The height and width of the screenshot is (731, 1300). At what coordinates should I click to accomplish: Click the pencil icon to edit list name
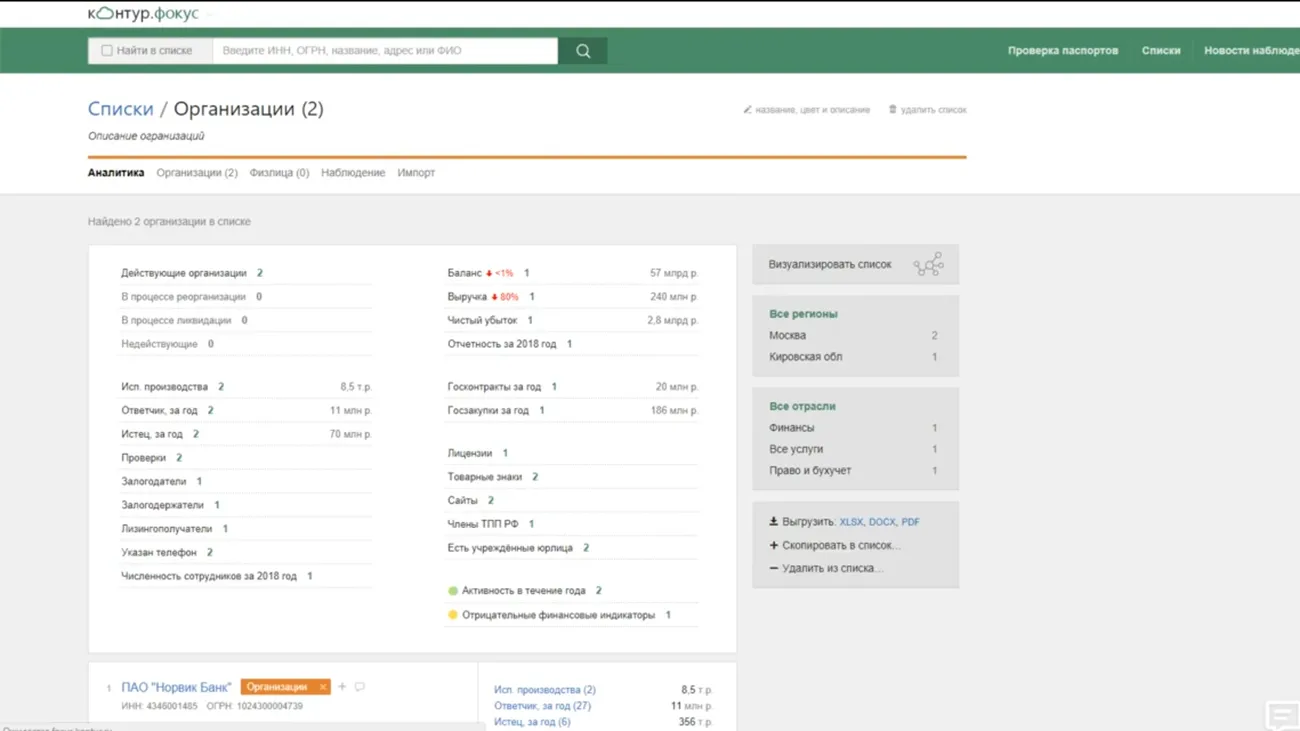click(747, 110)
